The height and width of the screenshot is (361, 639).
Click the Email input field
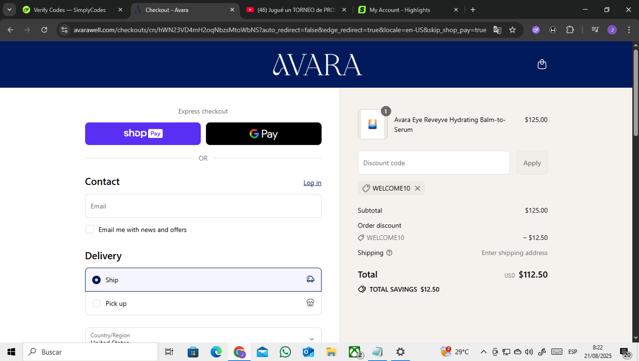203,206
